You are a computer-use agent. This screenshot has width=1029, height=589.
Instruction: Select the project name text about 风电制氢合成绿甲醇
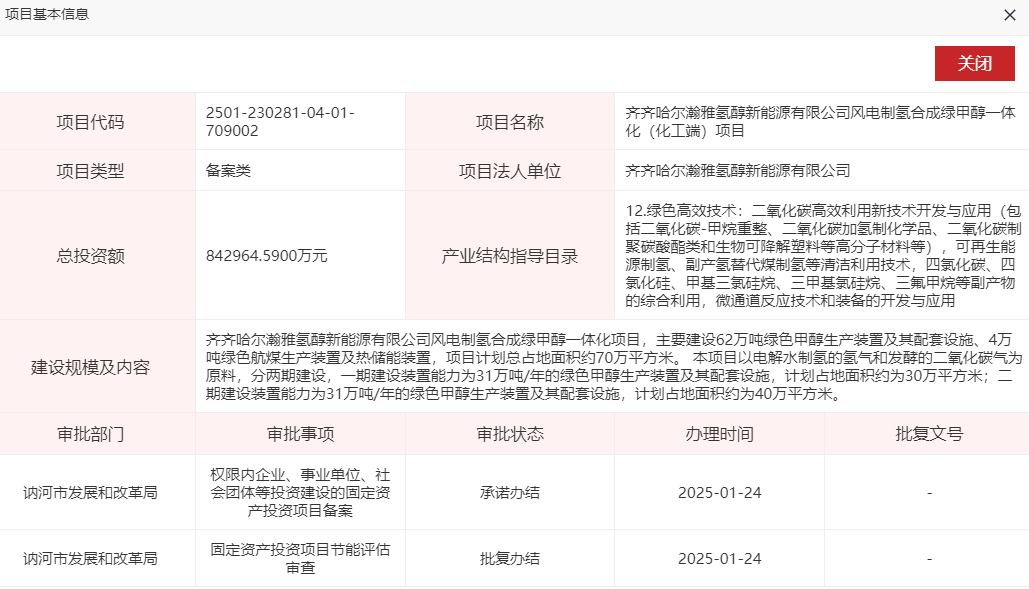819,122
